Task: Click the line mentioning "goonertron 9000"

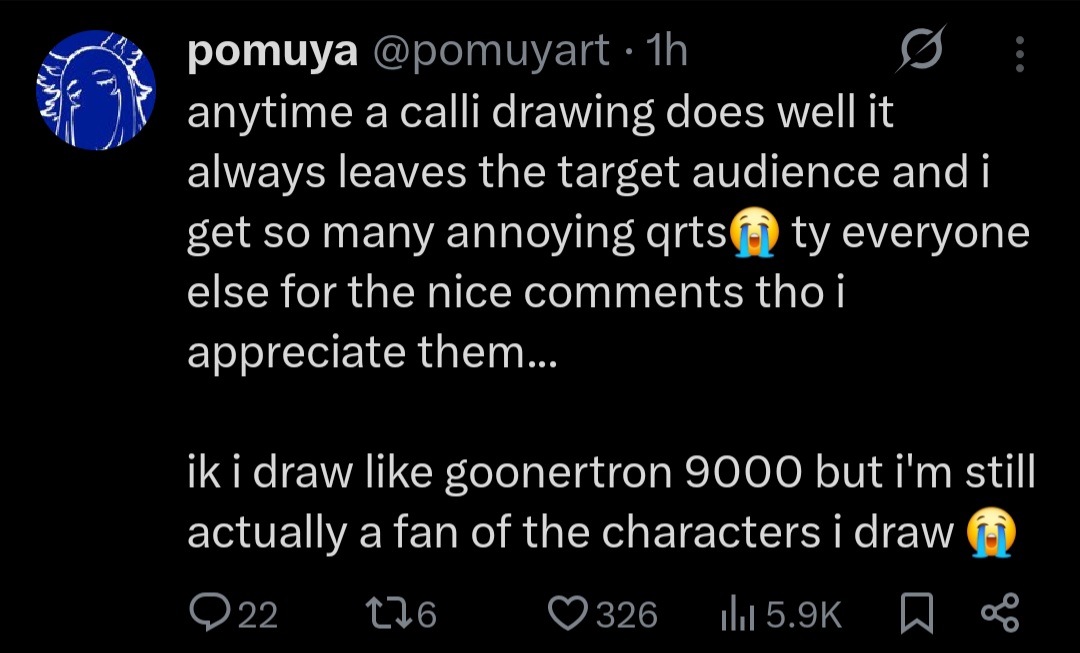Action: click(610, 474)
